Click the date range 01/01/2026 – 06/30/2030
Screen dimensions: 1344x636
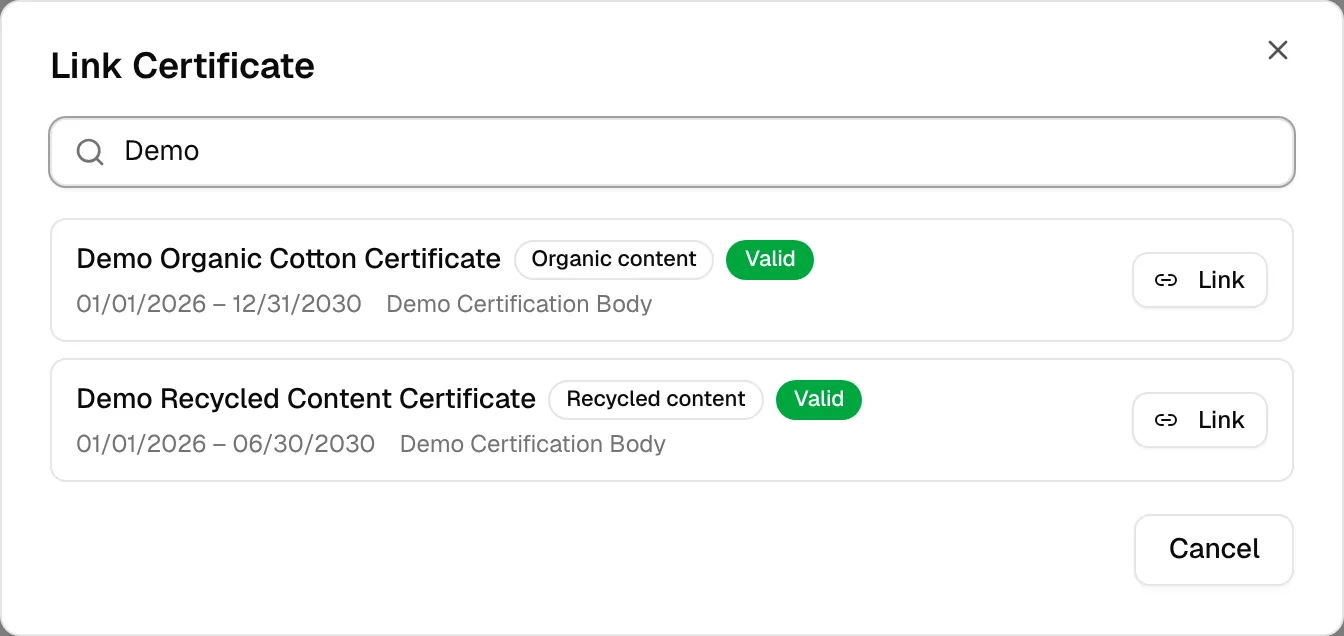point(226,444)
